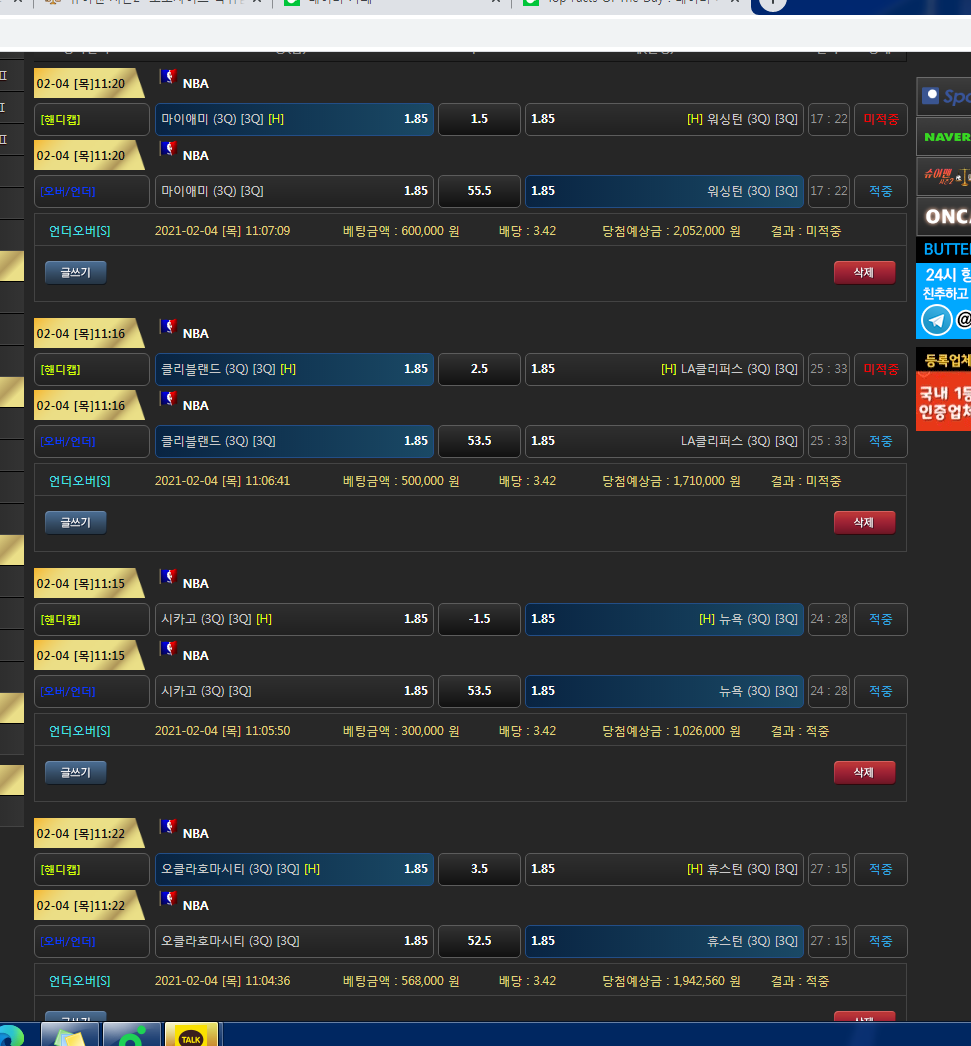Click 글쓰기 under the 11:07:09 bet slip
This screenshot has width=971, height=1046.
75,273
